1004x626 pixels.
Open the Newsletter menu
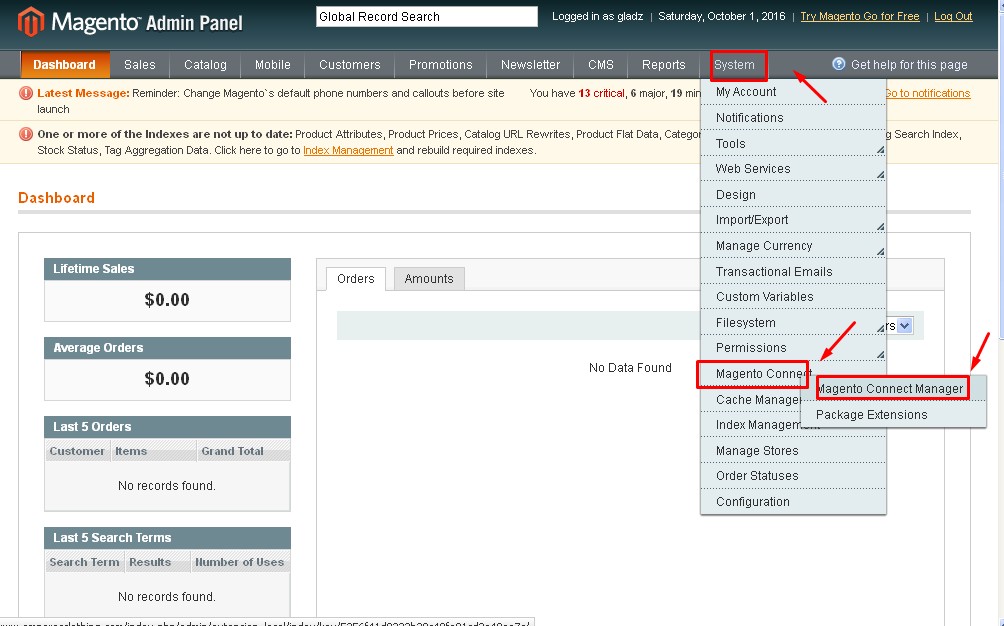point(530,65)
